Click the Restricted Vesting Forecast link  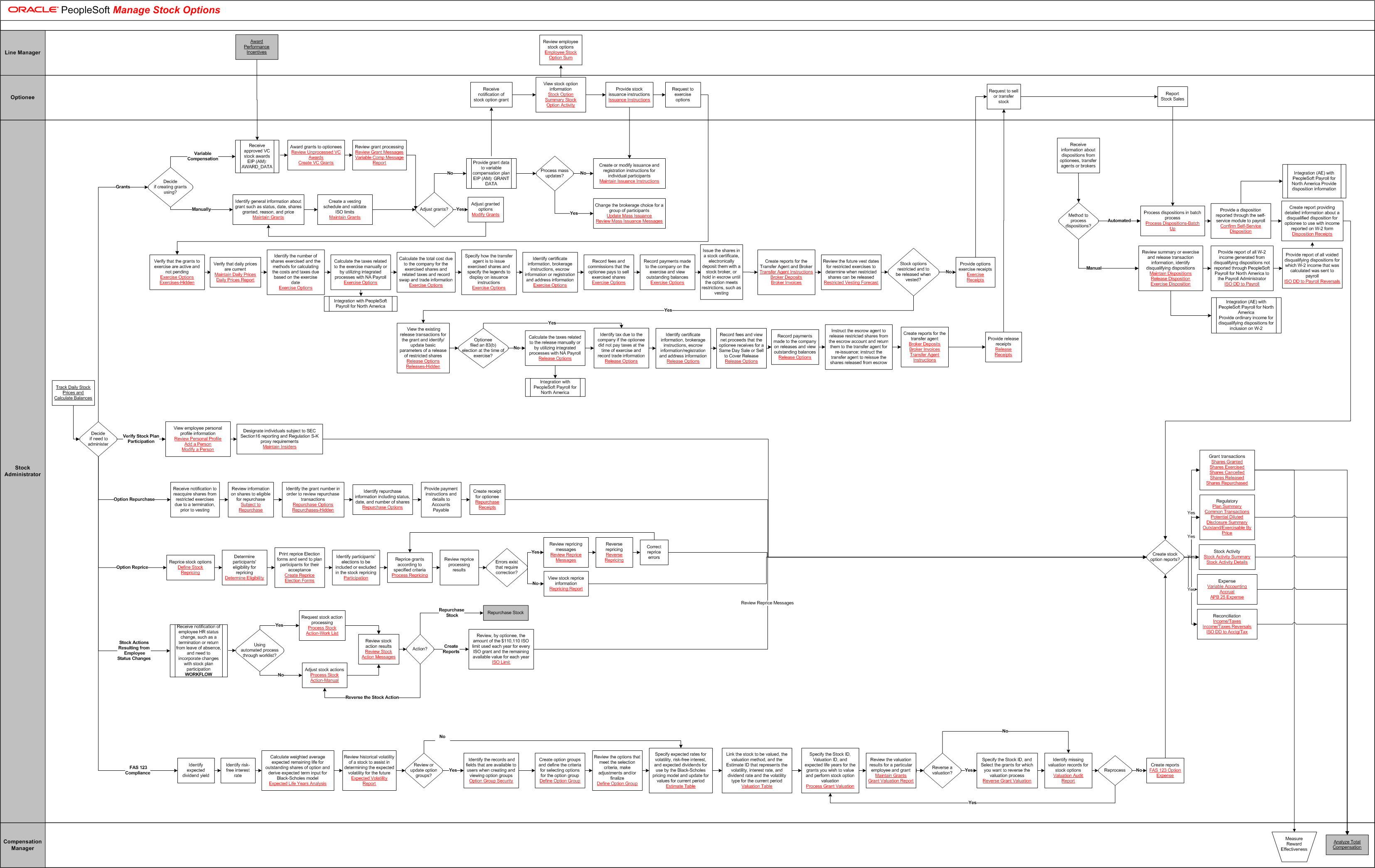point(850,283)
